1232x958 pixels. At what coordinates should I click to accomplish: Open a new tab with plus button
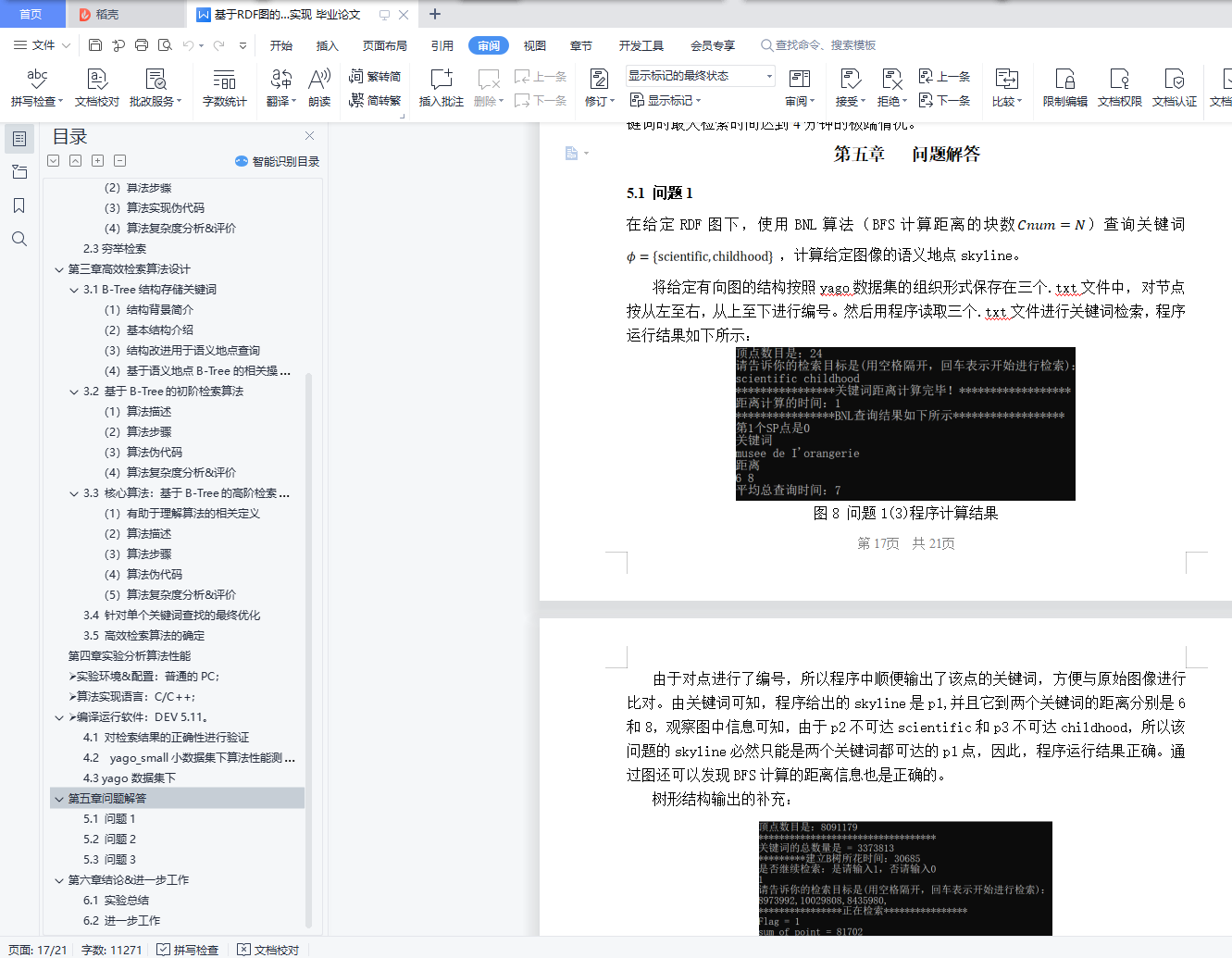click(x=435, y=14)
